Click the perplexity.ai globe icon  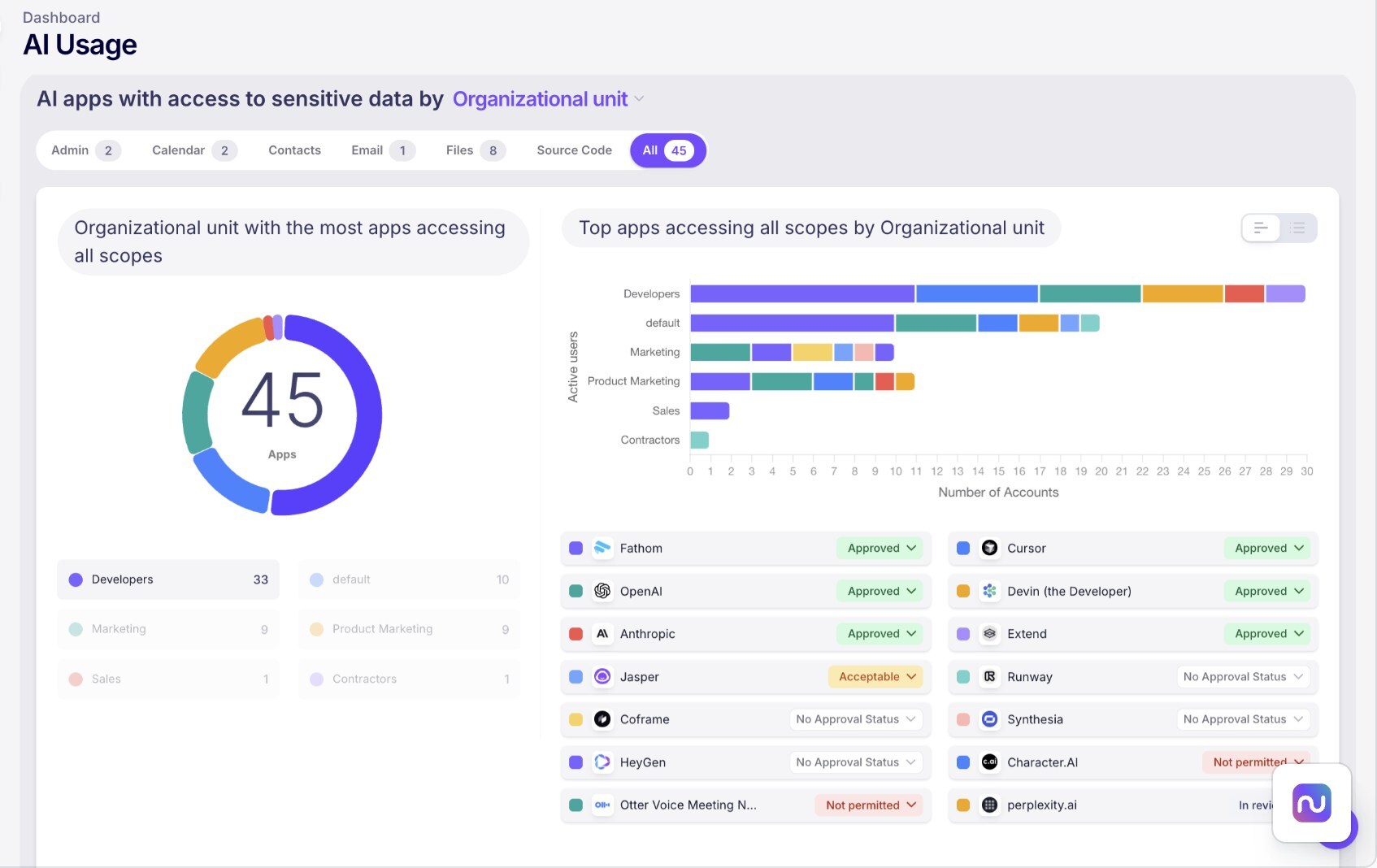[x=989, y=805]
